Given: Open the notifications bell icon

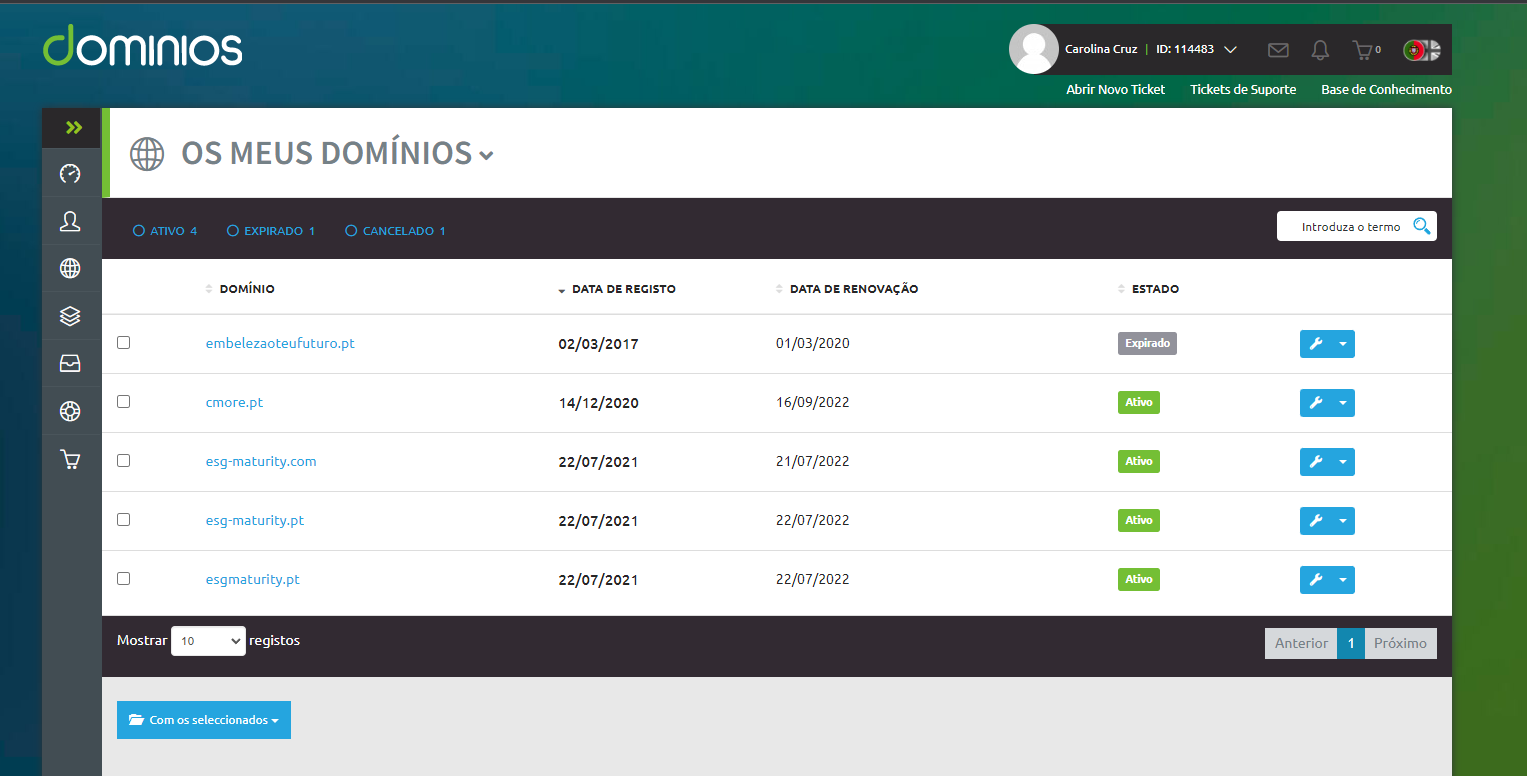Looking at the screenshot, I should [1320, 50].
